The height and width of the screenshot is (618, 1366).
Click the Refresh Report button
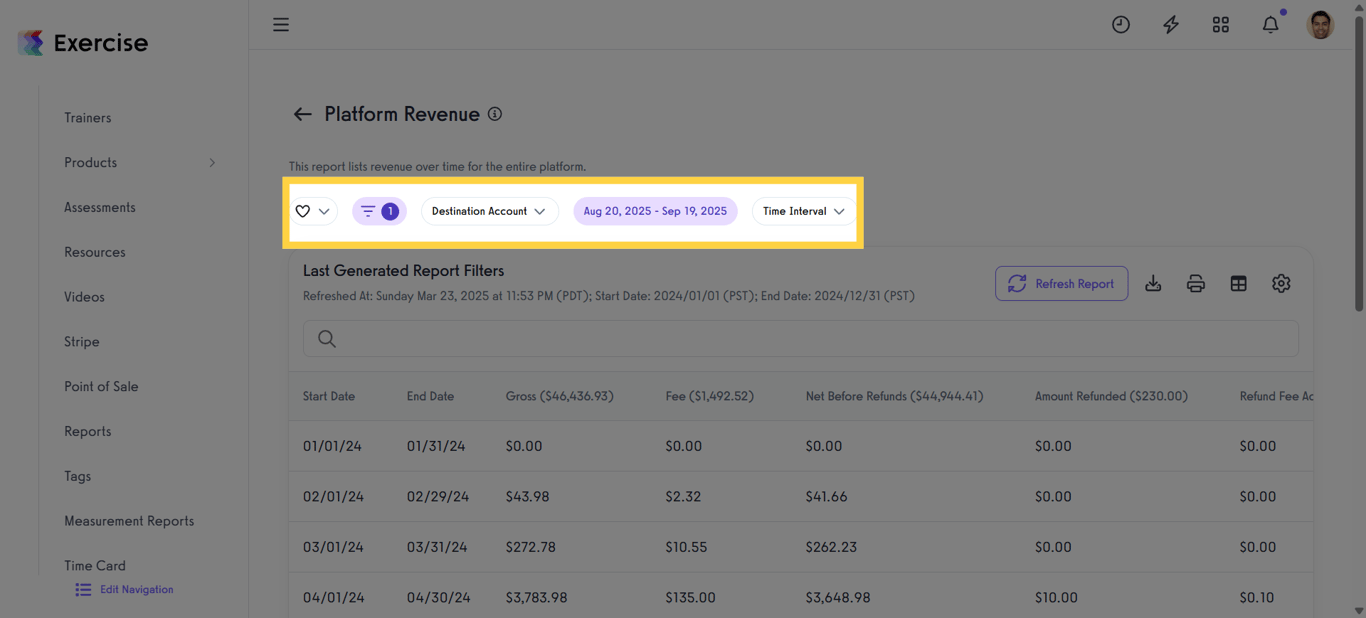click(x=1061, y=283)
